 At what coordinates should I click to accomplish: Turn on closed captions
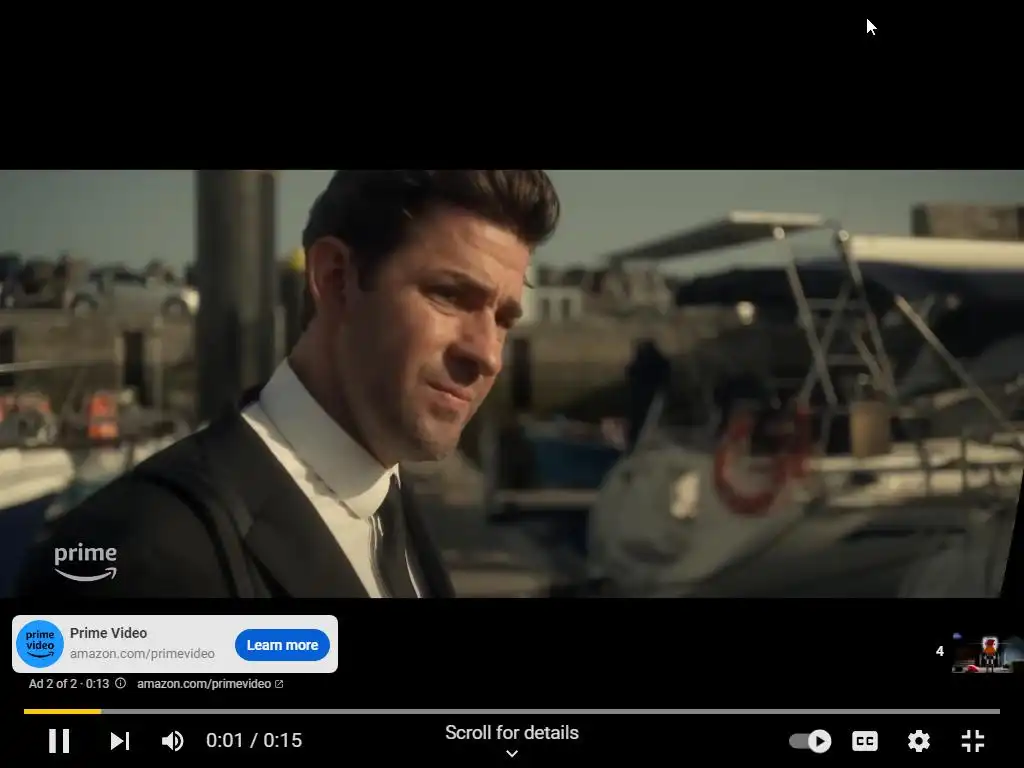click(x=865, y=741)
